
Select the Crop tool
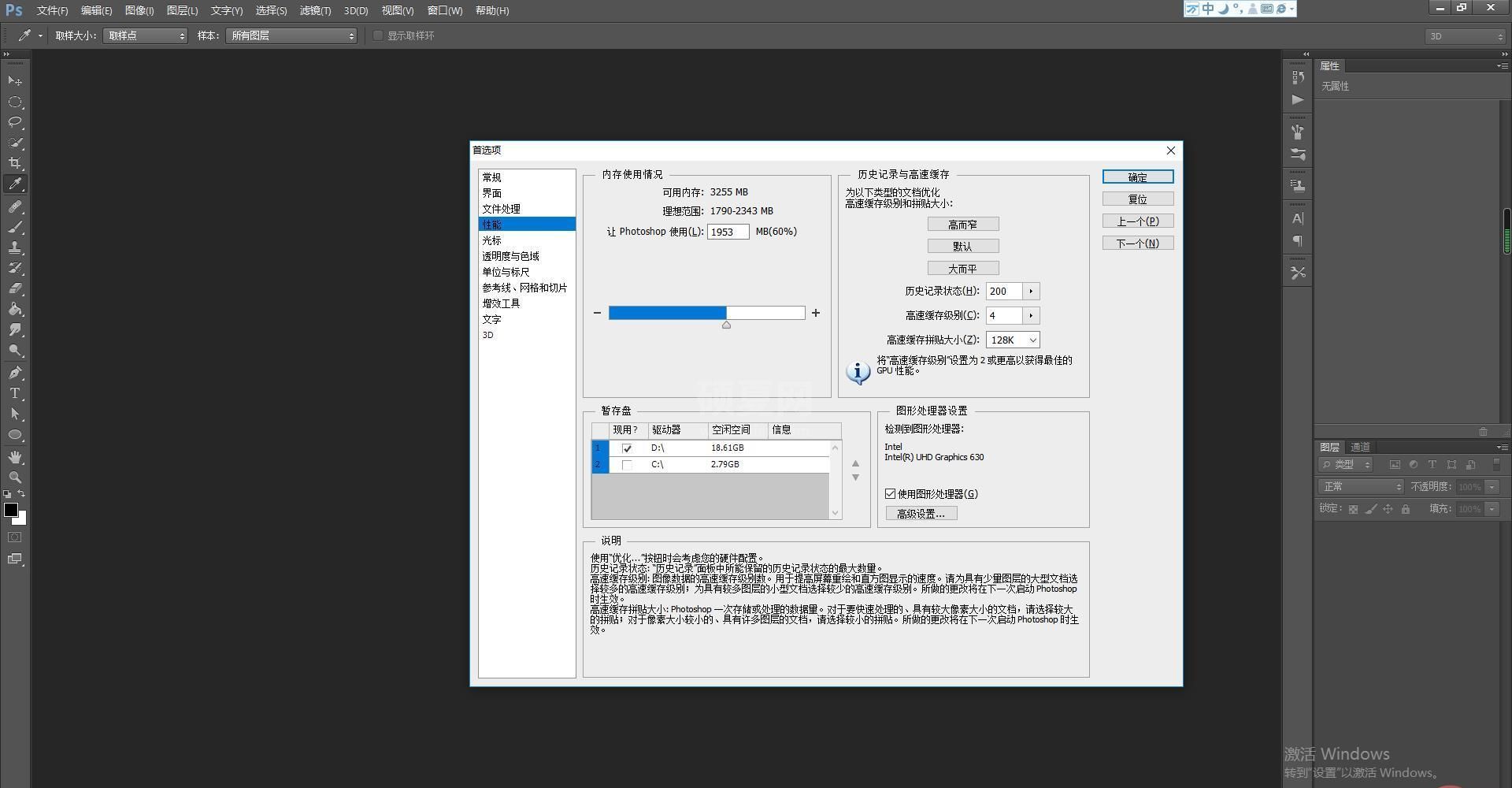click(x=15, y=163)
